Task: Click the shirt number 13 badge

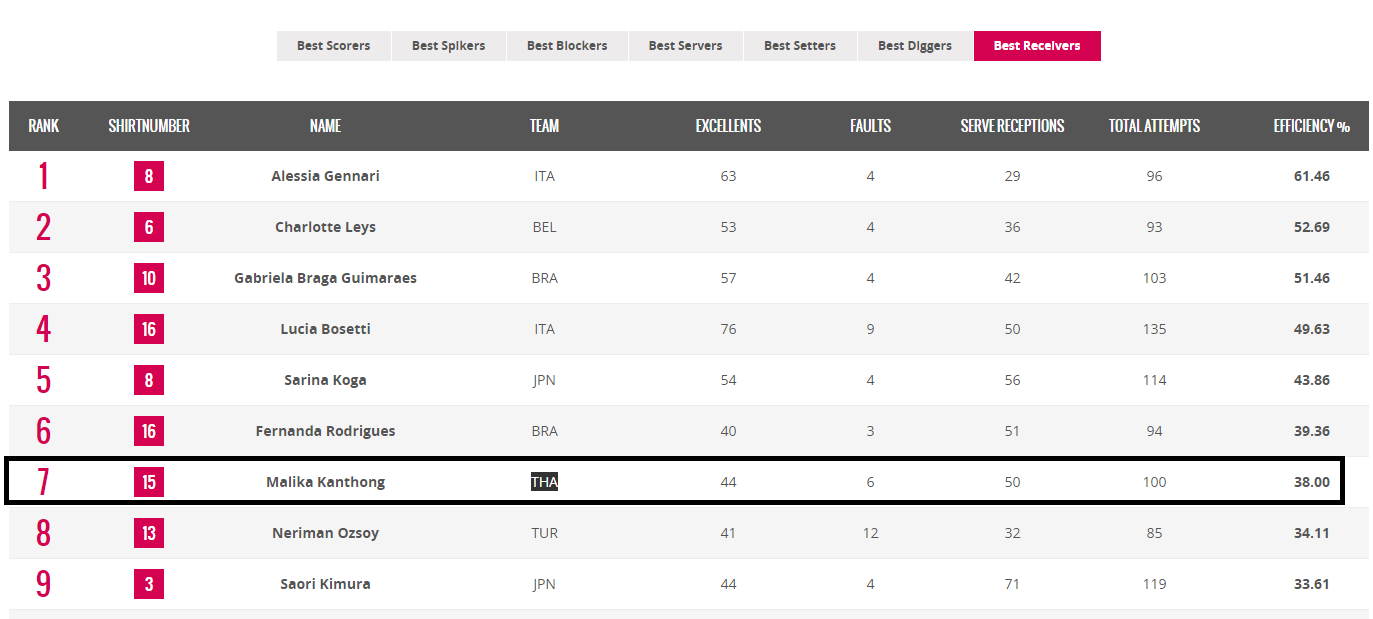Action: pos(149,534)
